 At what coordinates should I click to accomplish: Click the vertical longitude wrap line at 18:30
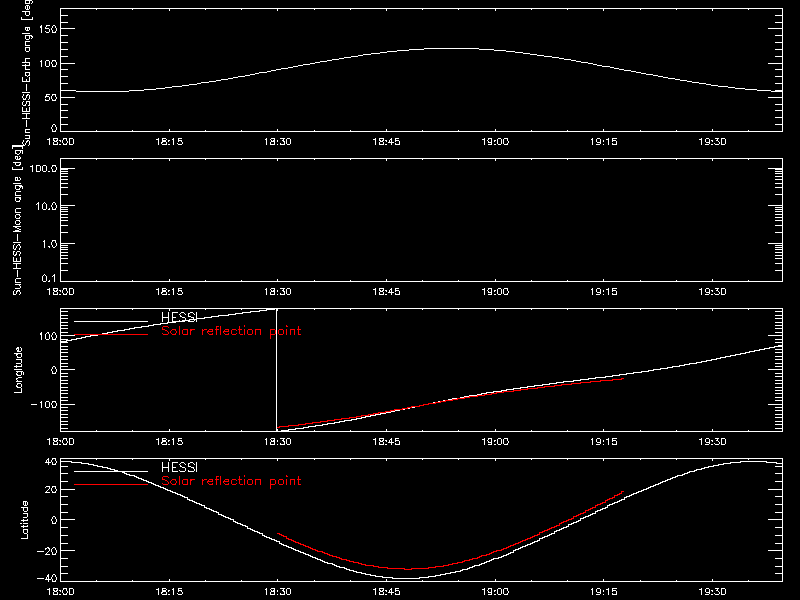click(x=277, y=370)
